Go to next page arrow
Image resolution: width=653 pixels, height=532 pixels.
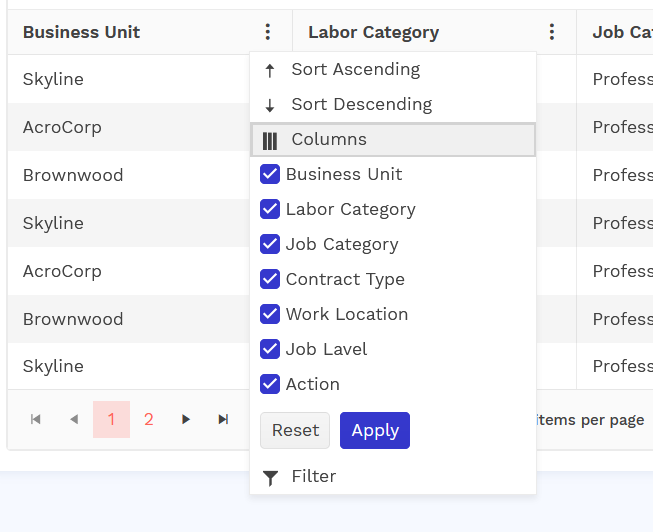[186, 419]
